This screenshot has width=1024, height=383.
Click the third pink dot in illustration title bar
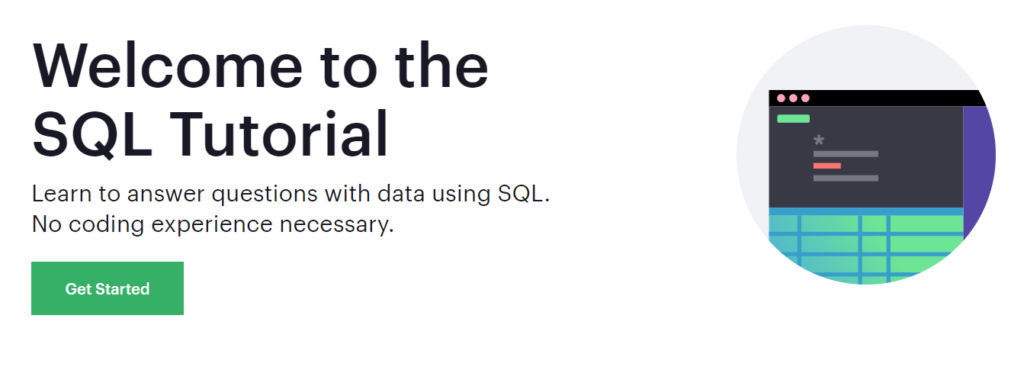pos(805,98)
